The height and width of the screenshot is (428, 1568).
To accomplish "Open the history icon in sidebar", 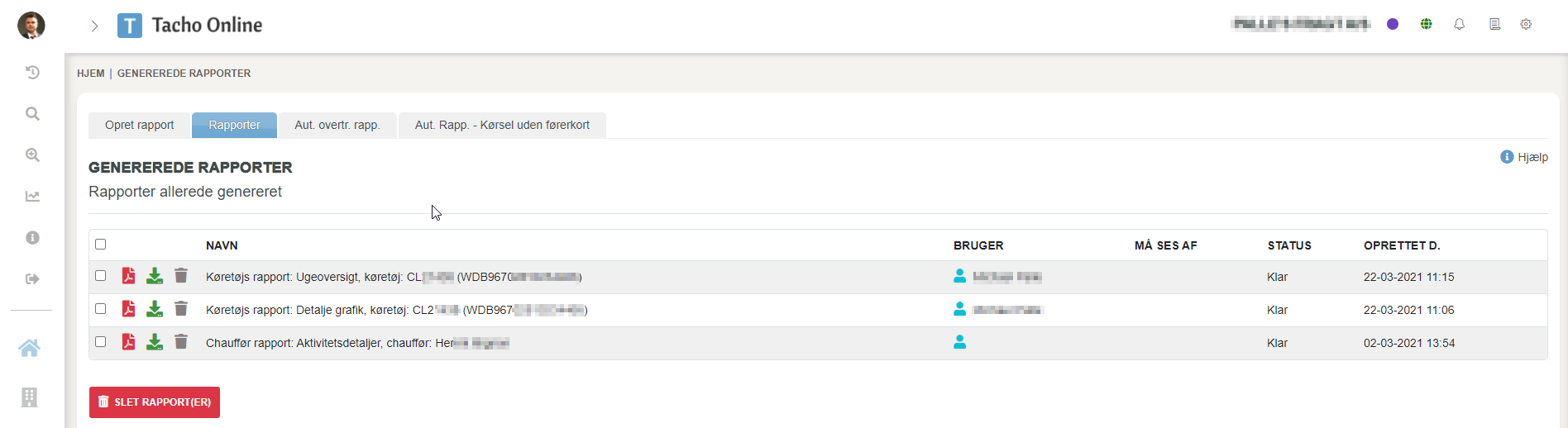I will [32, 73].
